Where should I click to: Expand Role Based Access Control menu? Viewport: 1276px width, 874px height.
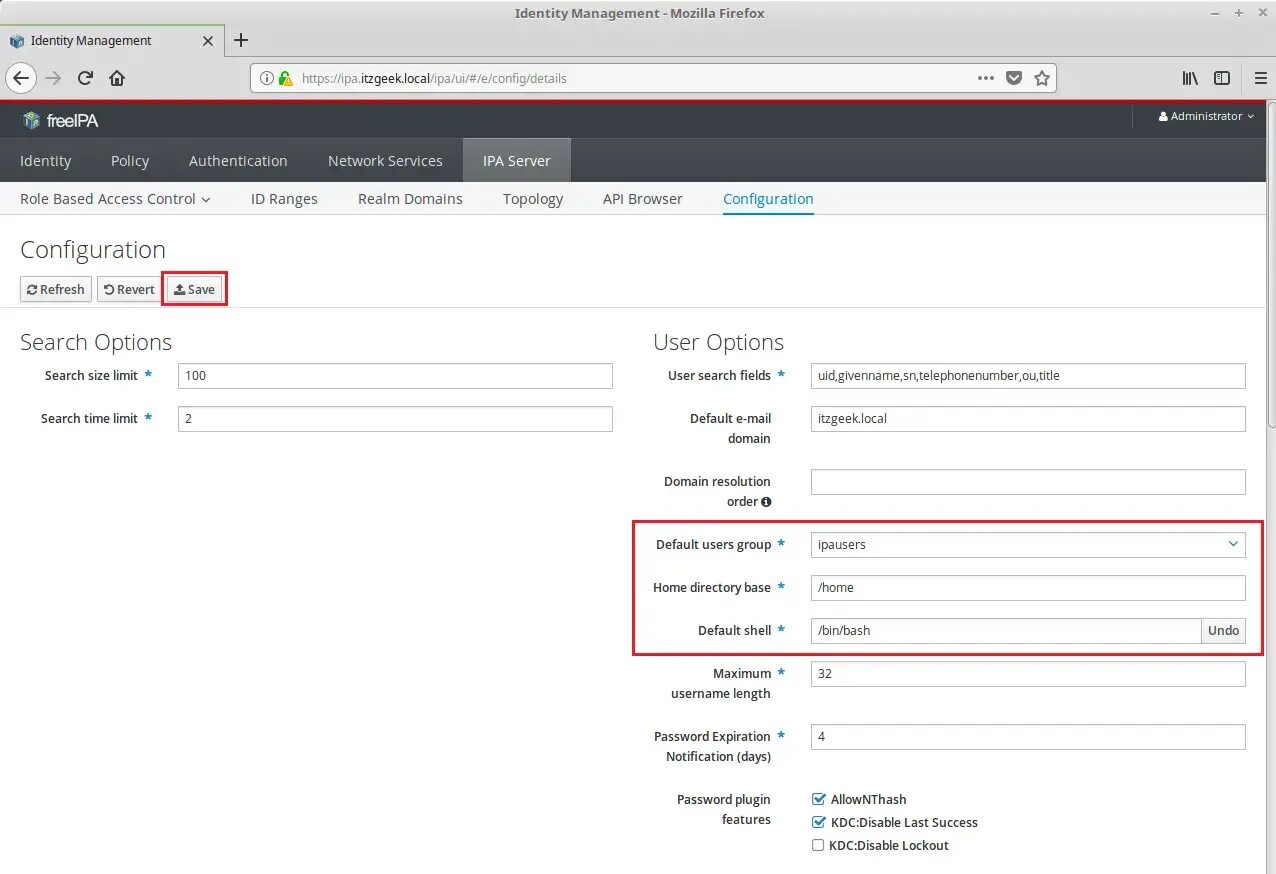pos(115,199)
